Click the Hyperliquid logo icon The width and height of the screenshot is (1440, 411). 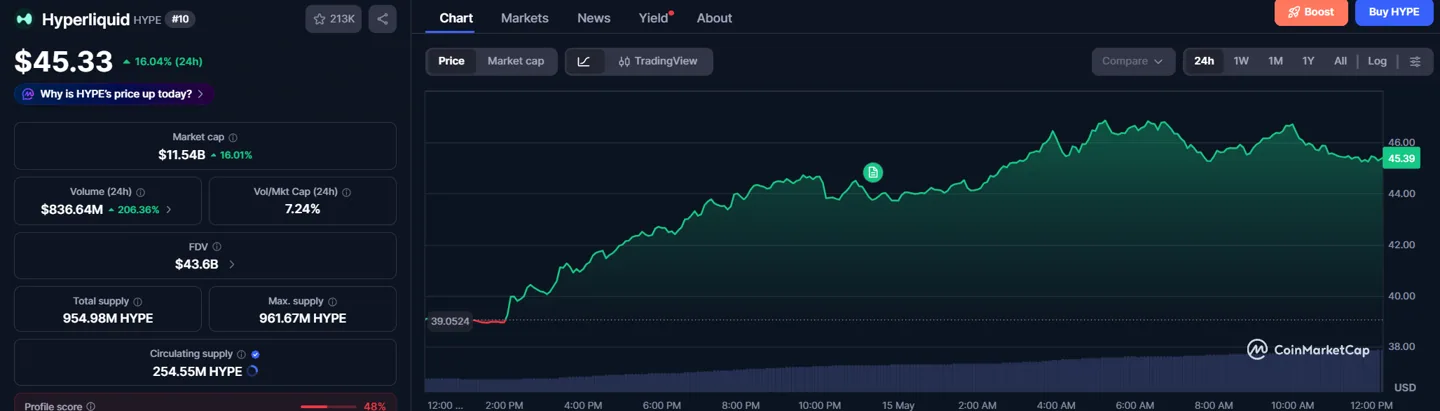24,19
